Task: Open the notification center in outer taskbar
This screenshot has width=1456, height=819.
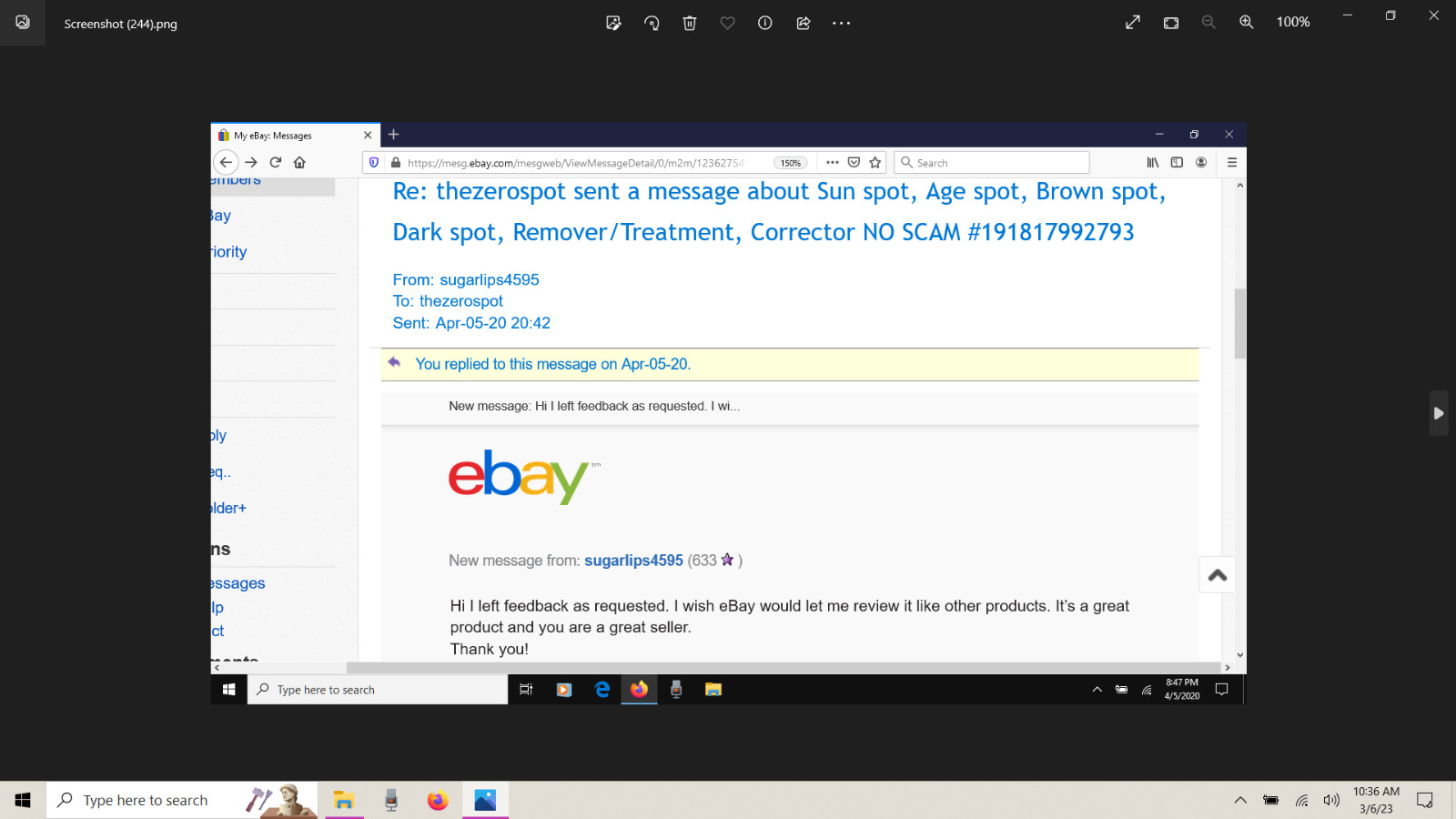Action: [1425, 800]
